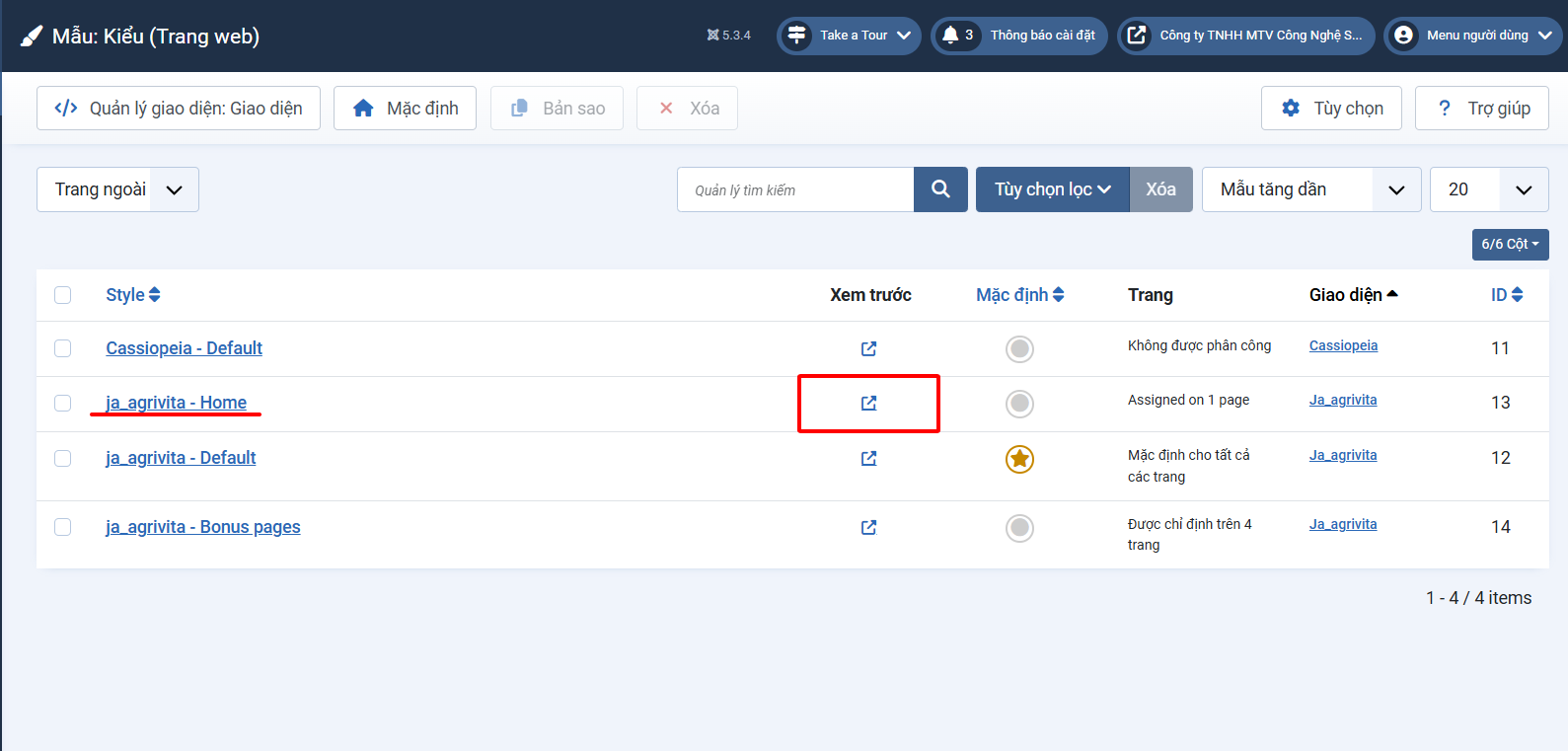Screen dimensions: 1568x751
Task: Check the ja_agrivita - Home row checkbox
Action: coord(63,403)
